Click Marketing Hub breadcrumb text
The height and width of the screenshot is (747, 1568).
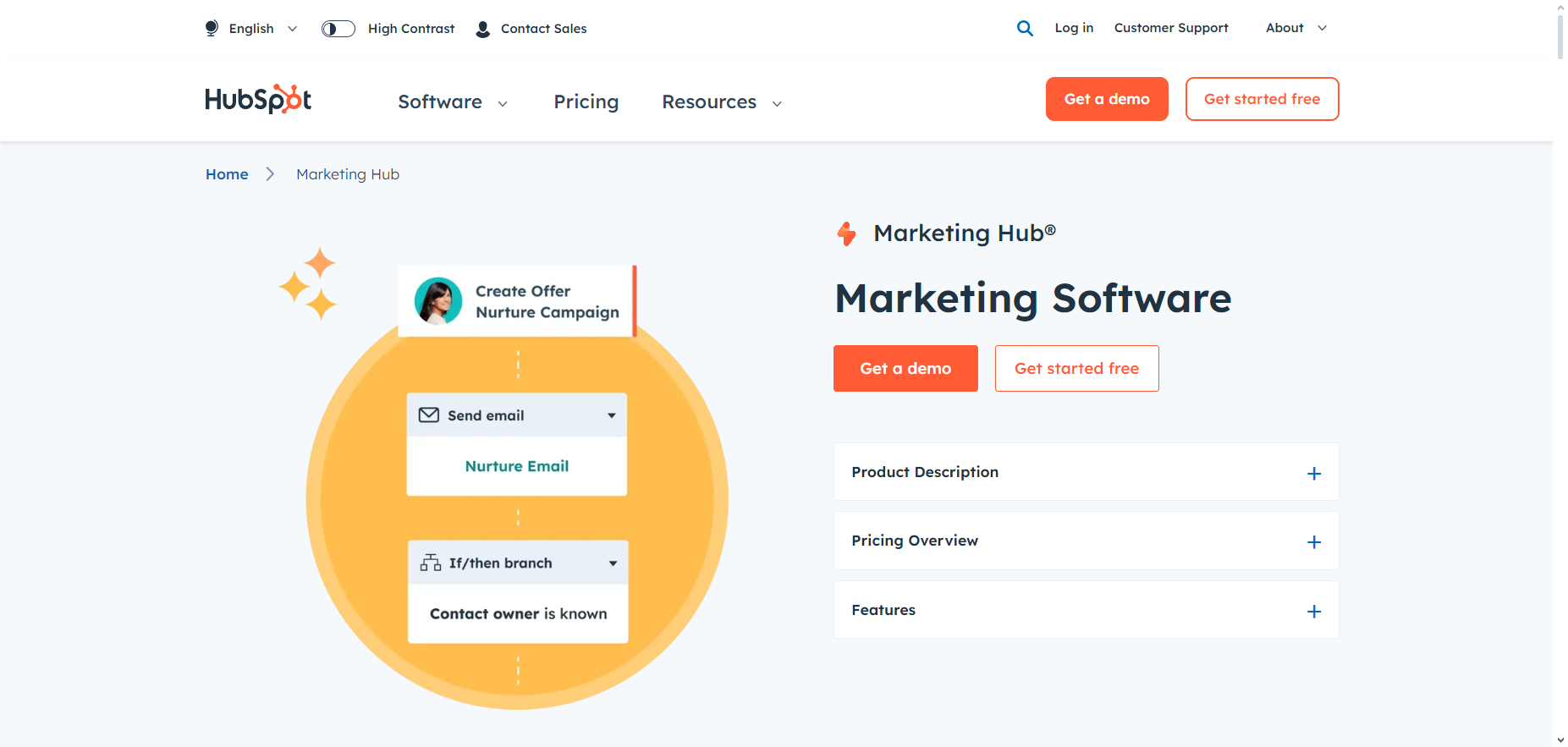pos(348,174)
